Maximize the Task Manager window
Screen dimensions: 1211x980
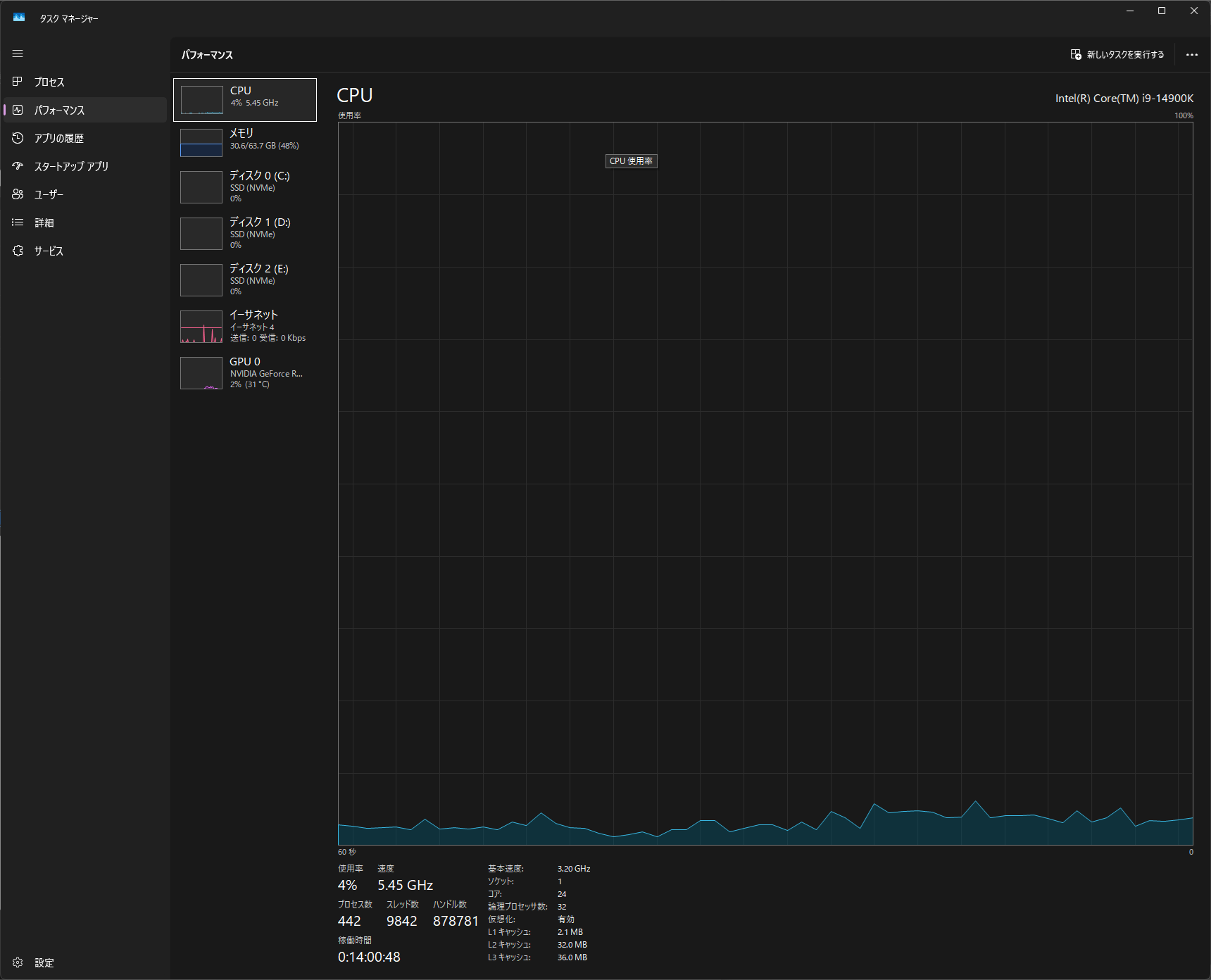point(1162,11)
